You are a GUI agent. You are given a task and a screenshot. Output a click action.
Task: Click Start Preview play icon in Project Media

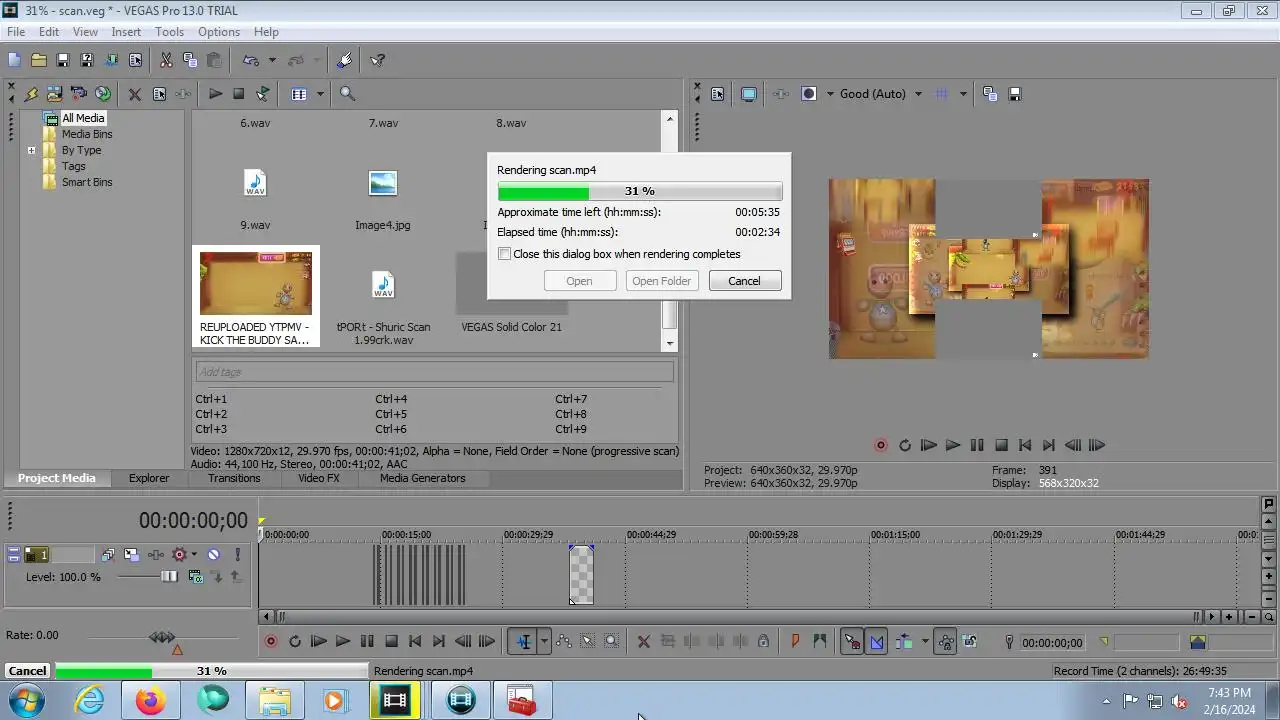click(x=215, y=94)
